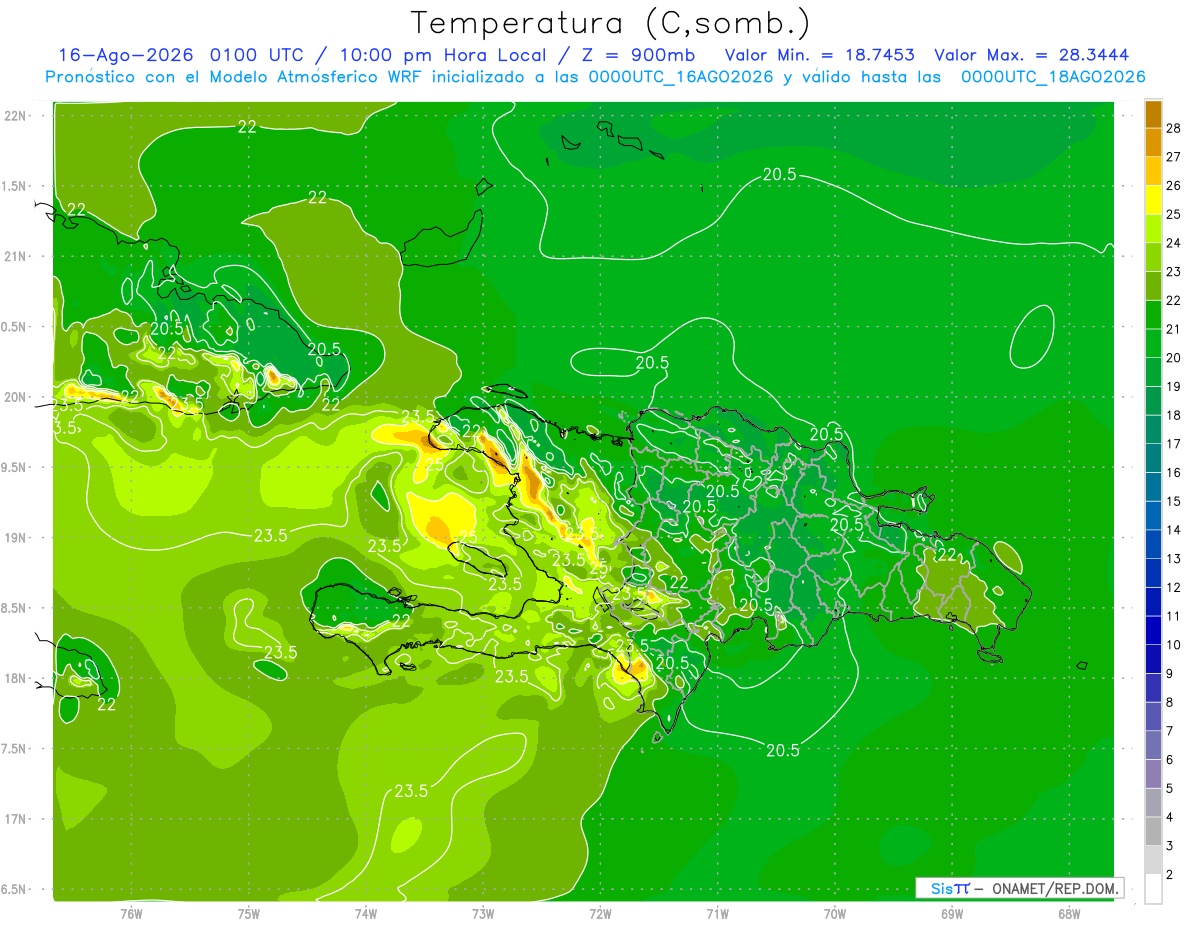Click the '69W' longitude axis label
The image size is (1200, 927).
point(952,912)
